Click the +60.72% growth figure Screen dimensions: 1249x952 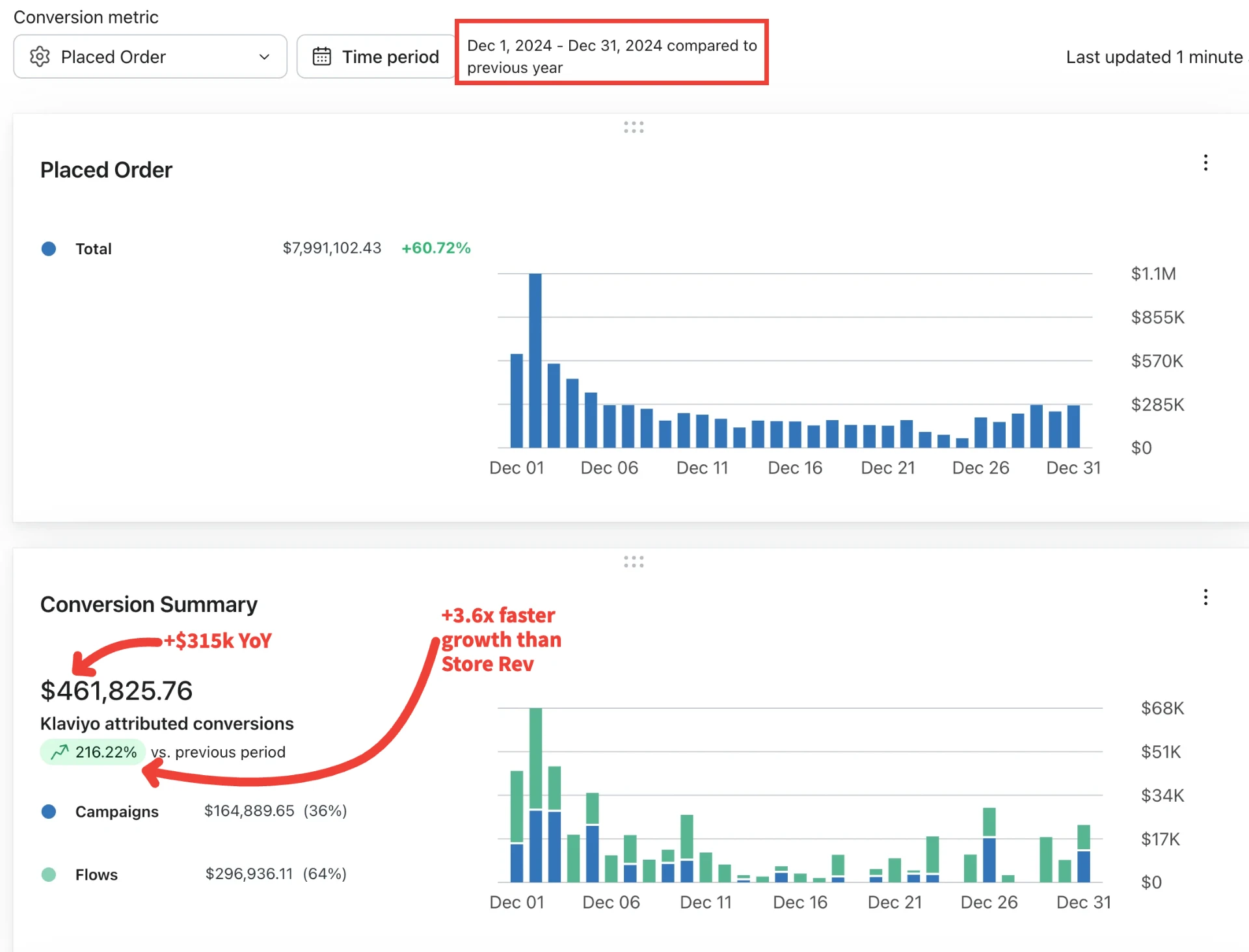(436, 248)
